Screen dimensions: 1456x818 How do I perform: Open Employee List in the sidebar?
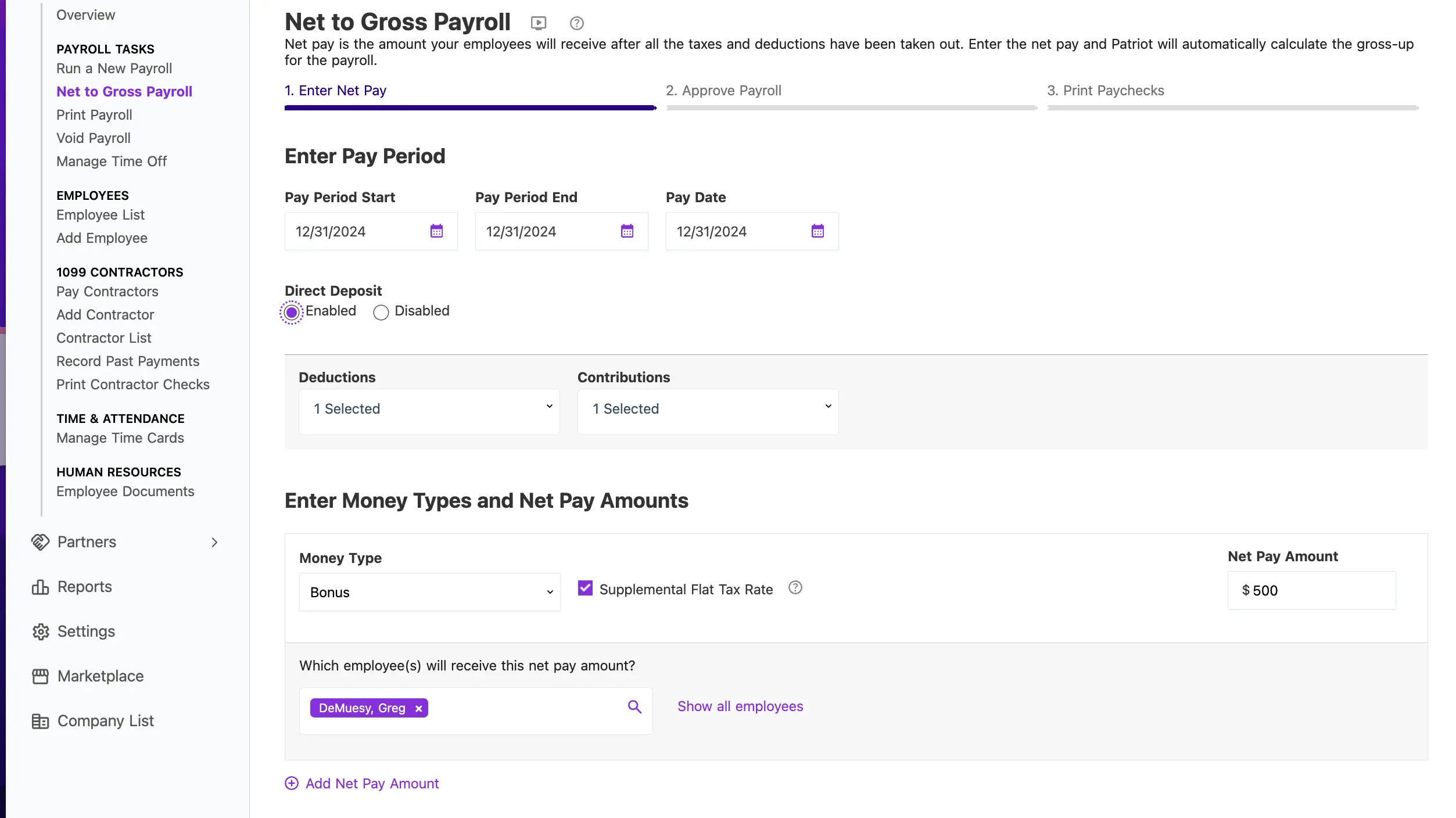pos(101,215)
